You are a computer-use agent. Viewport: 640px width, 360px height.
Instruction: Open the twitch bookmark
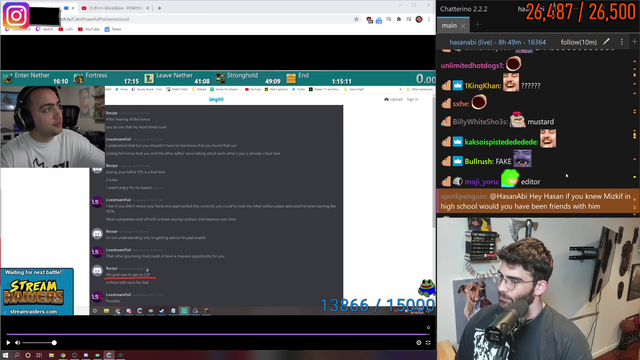(44, 29)
